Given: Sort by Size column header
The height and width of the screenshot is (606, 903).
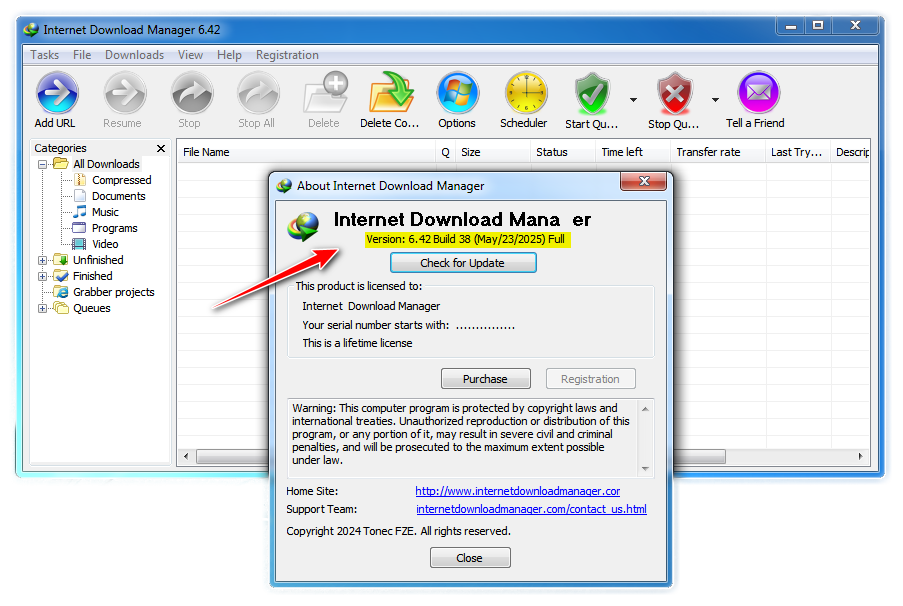Looking at the screenshot, I should (x=492, y=152).
